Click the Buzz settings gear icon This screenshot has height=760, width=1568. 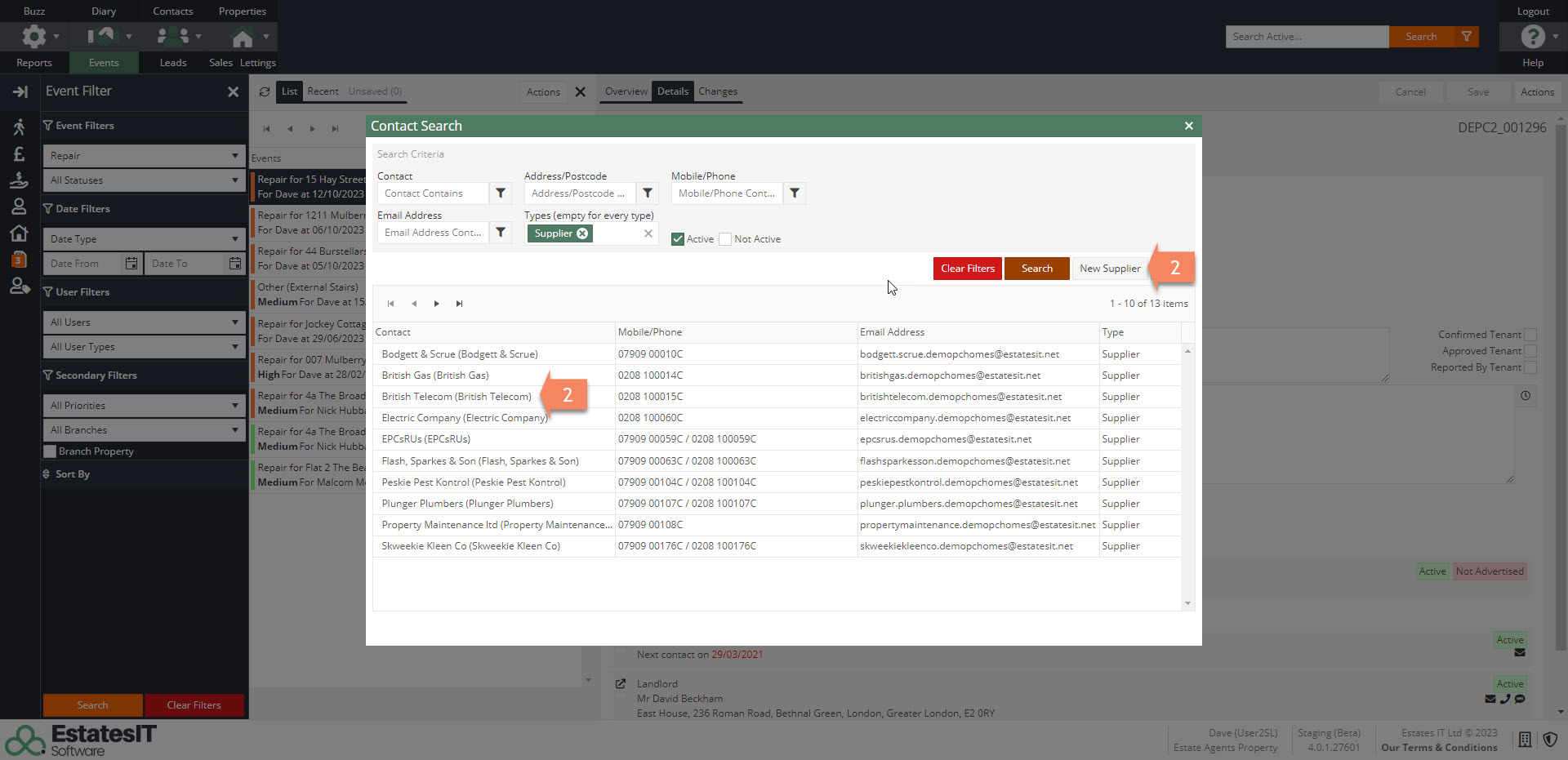34,37
